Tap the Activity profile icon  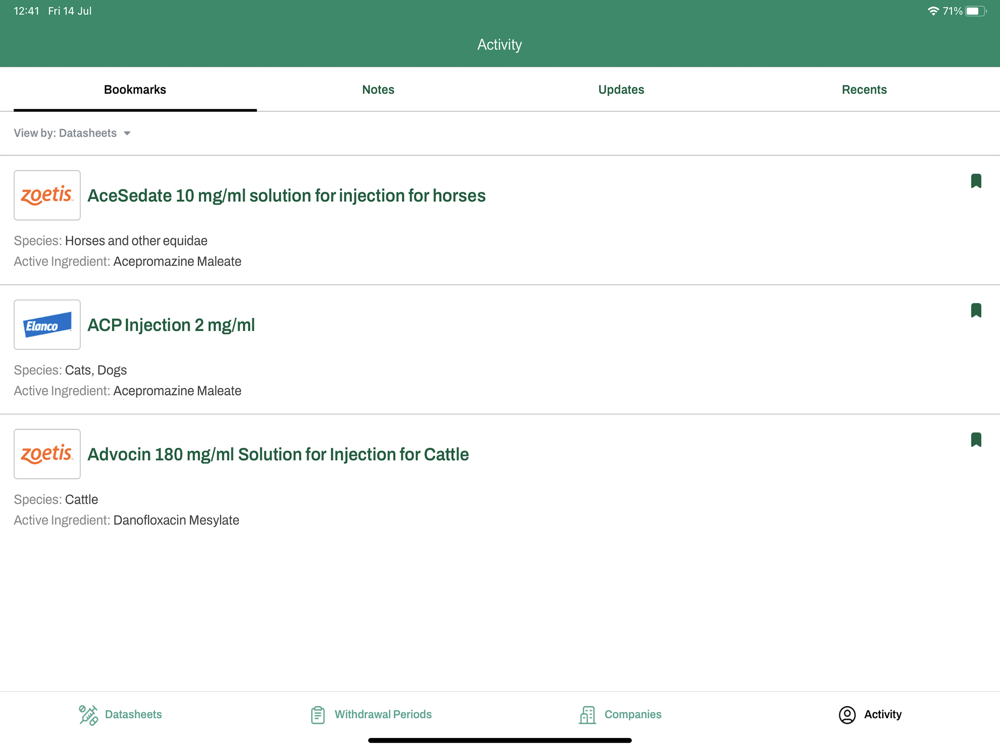[847, 715]
